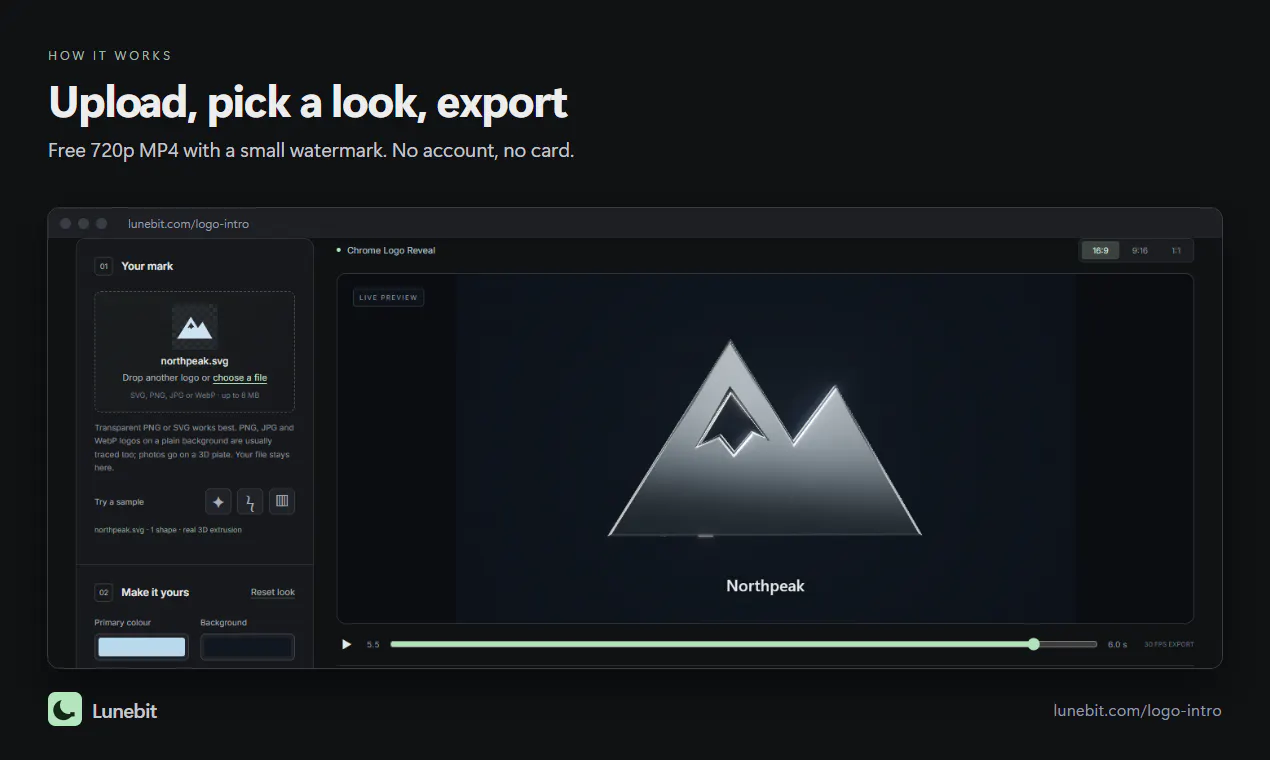Click the "Upload, pick a look, export" headline
Screen dimensions: 1270x760
coord(308,102)
